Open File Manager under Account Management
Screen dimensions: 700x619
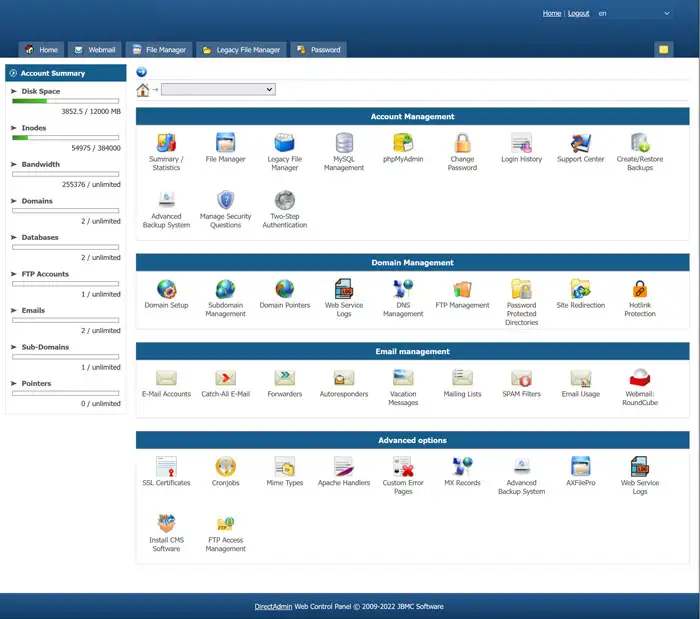[x=225, y=148]
